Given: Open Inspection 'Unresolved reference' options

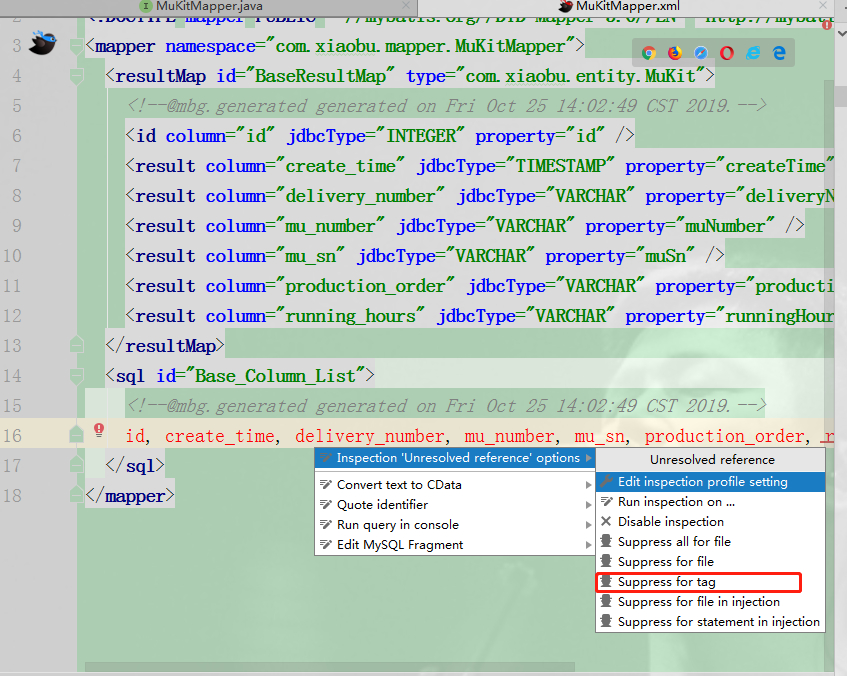Looking at the screenshot, I should [455, 458].
